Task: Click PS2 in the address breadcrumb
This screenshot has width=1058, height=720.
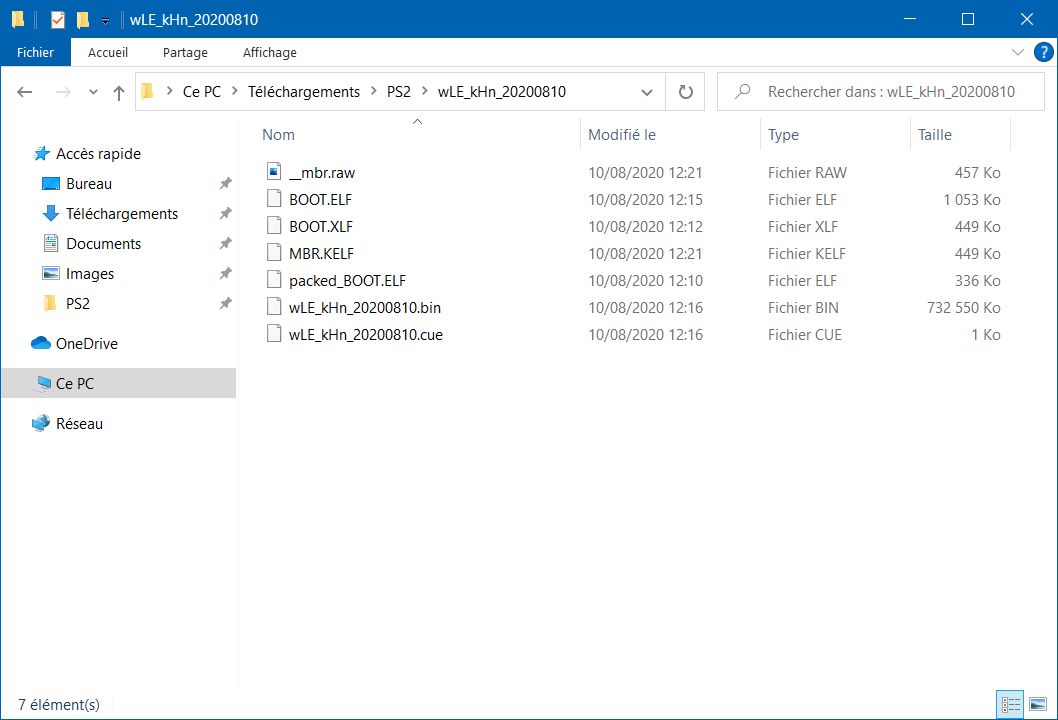Action: click(x=399, y=92)
